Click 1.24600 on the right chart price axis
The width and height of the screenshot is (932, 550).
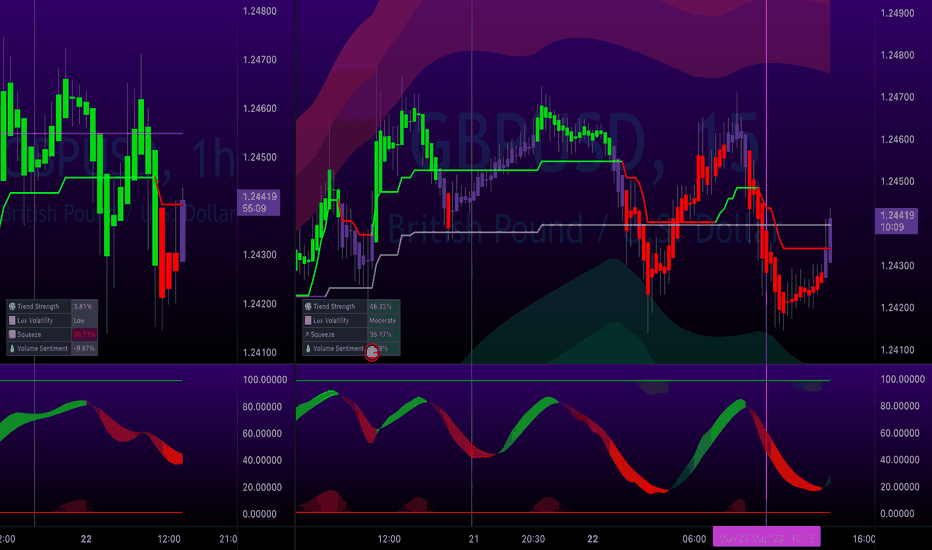point(898,139)
